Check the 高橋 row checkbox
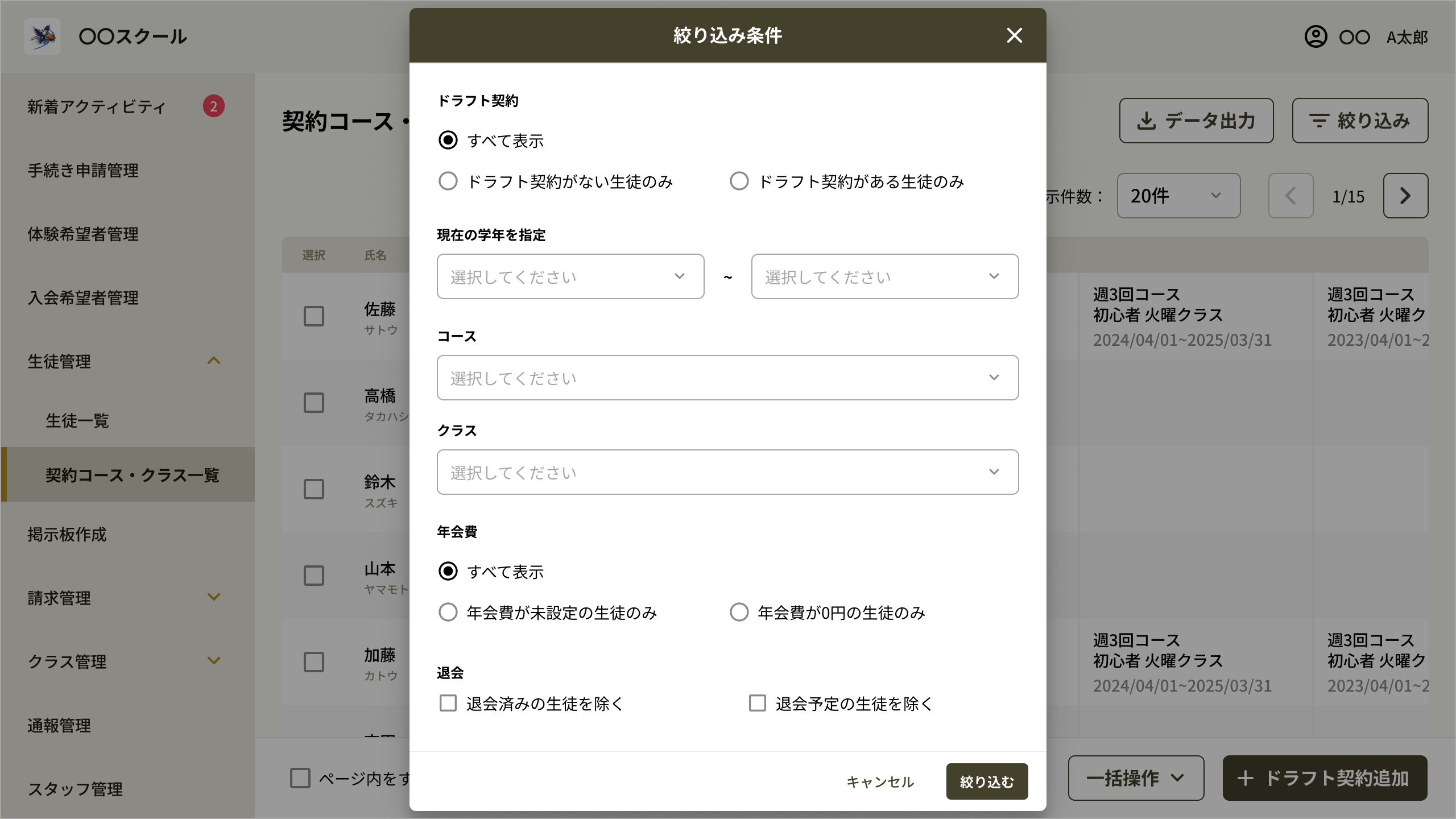 [314, 403]
